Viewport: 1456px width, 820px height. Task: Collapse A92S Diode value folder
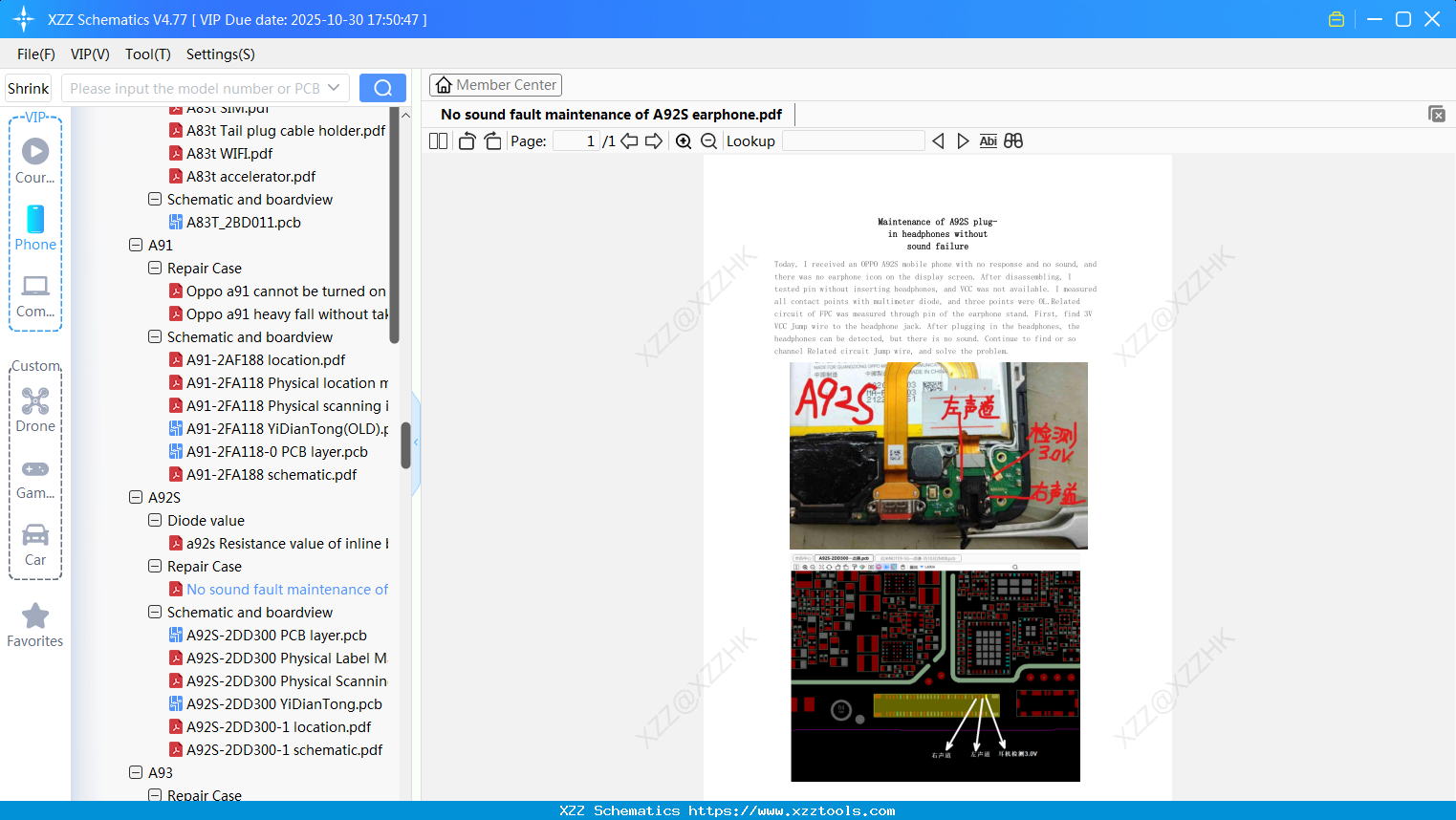155,520
